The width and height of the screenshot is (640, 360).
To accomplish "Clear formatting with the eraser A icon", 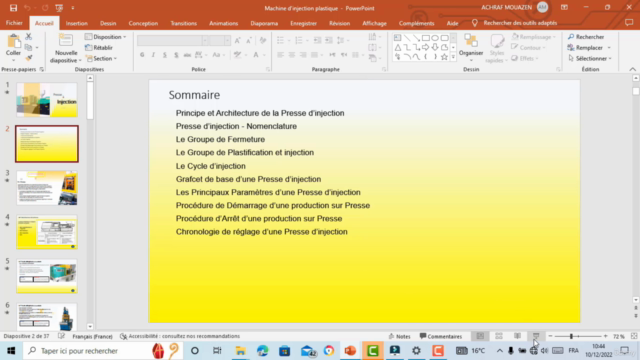I will [x=263, y=40].
